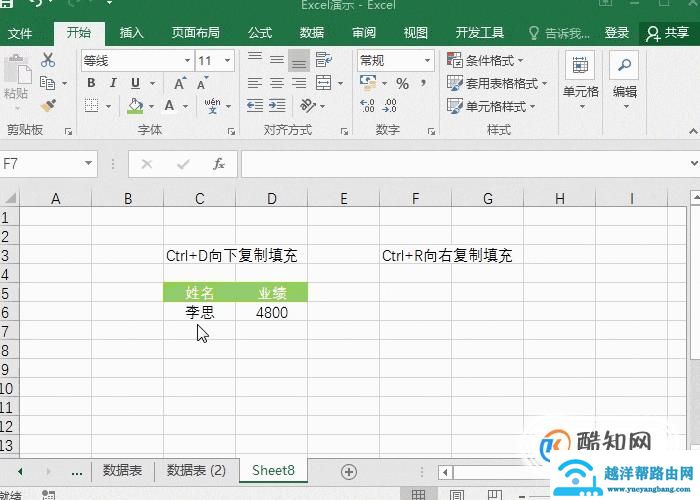Switch to 页面布局 tab
This screenshot has height=500, width=700.
pyautogui.click(x=196, y=33)
